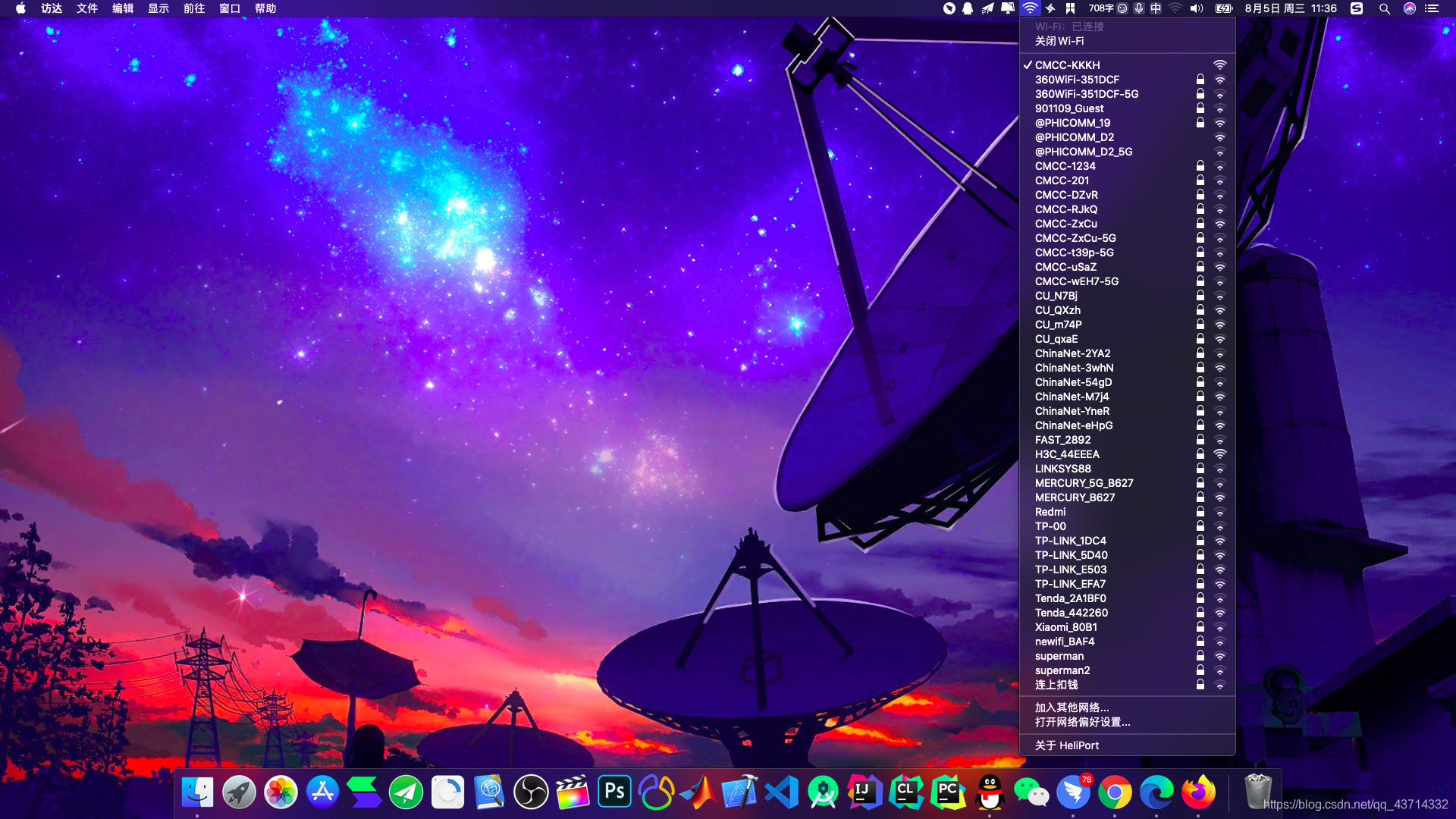Open 打开网络偏好设置... network preferences
The width and height of the screenshot is (1456, 819).
1082,722
